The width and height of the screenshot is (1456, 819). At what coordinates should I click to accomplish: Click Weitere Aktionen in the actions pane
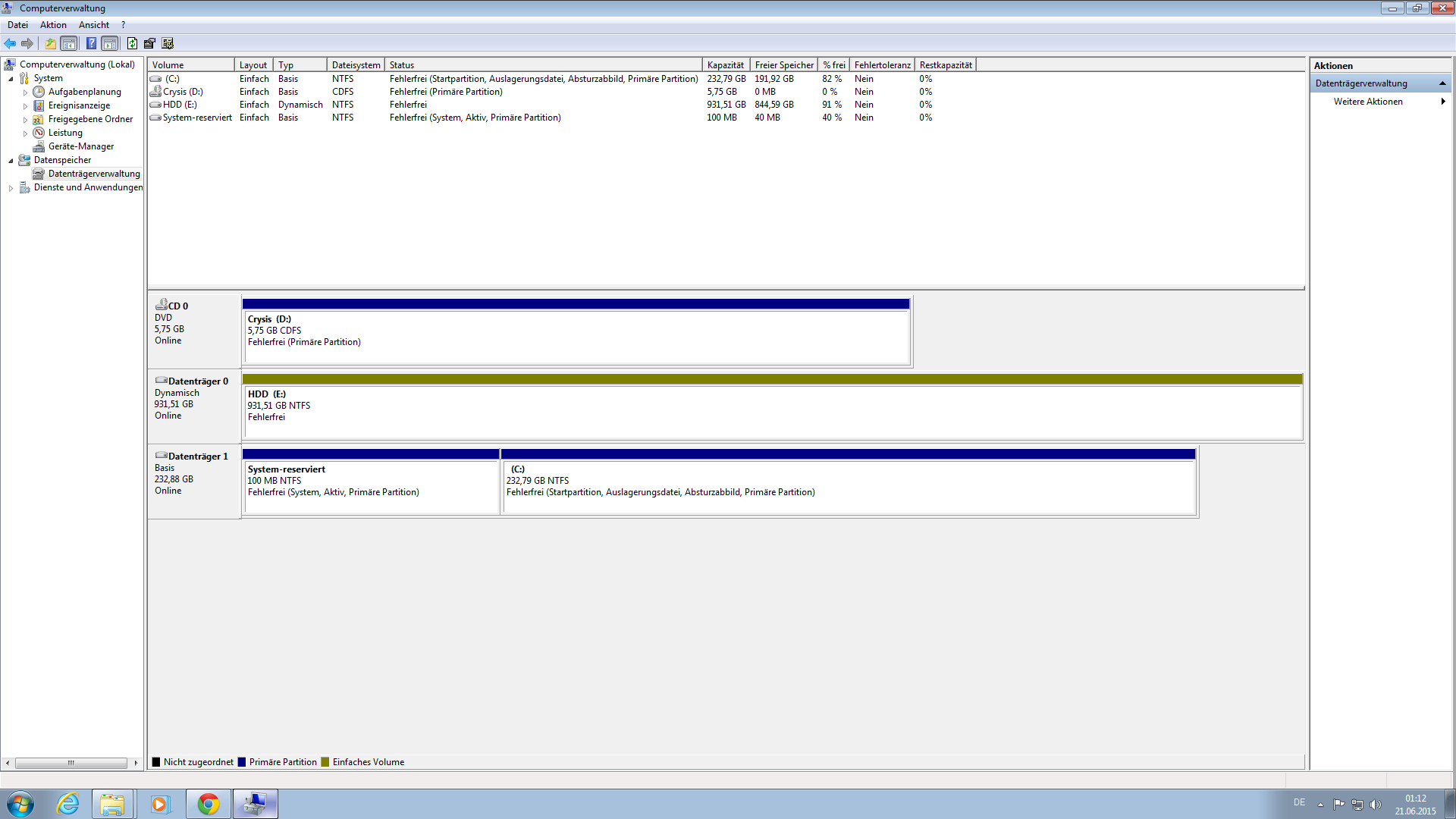pos(1367,102)
